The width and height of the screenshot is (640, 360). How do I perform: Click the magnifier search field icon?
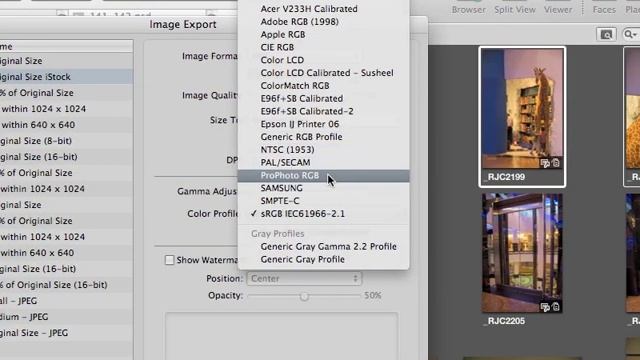pos(630,35)
